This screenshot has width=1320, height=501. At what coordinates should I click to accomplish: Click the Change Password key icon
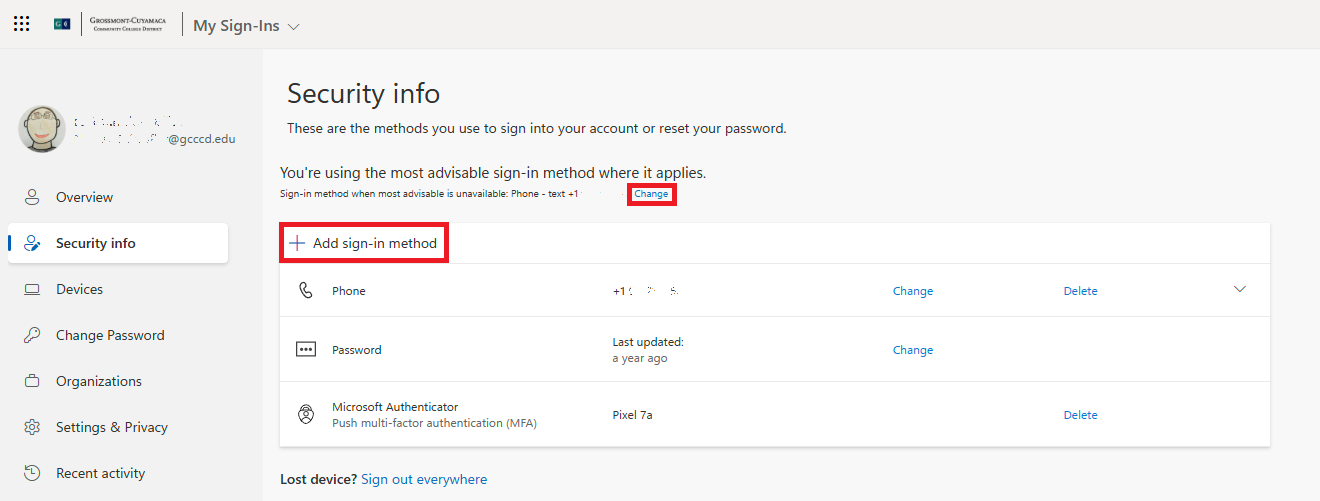pos(32,335)
